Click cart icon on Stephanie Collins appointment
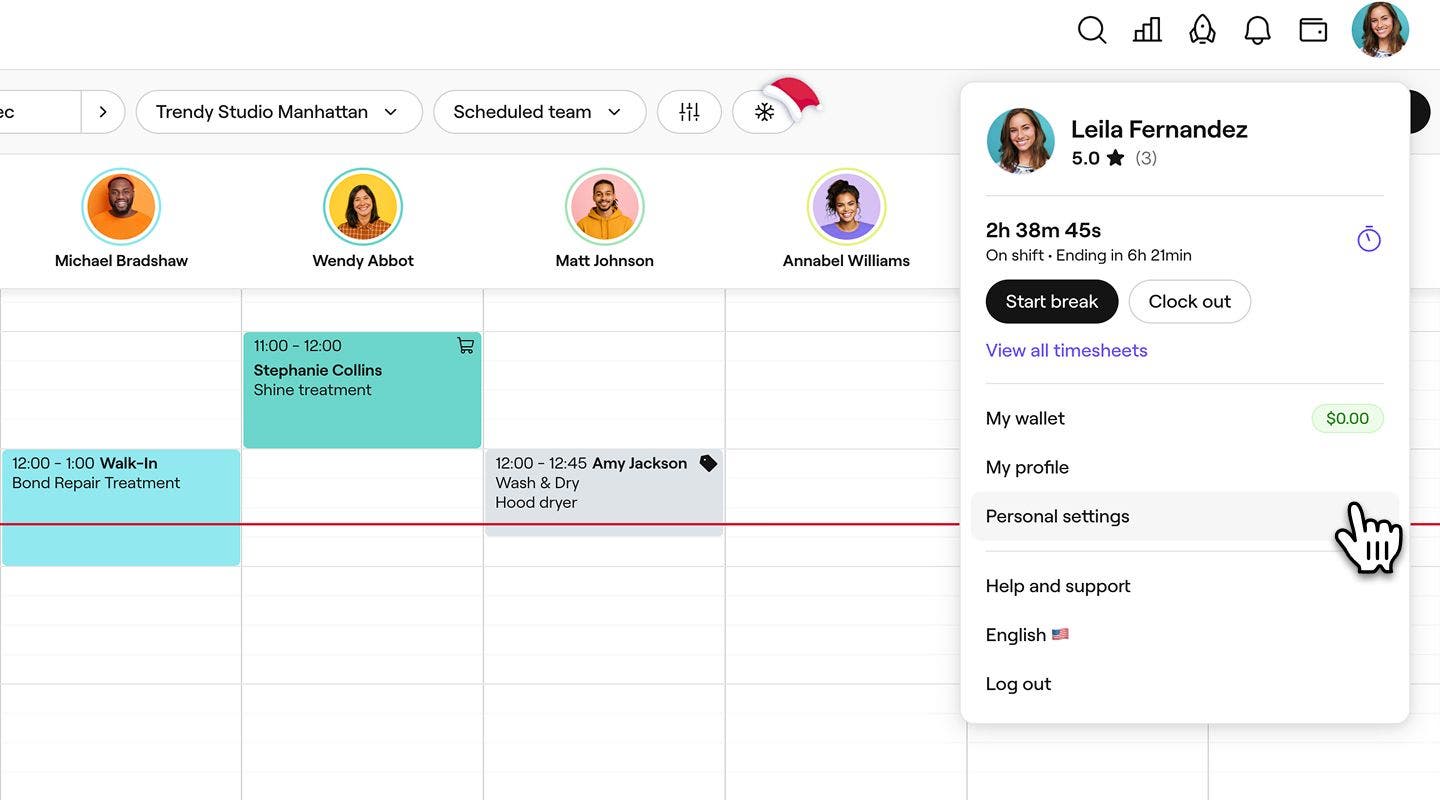 [465, 345]
